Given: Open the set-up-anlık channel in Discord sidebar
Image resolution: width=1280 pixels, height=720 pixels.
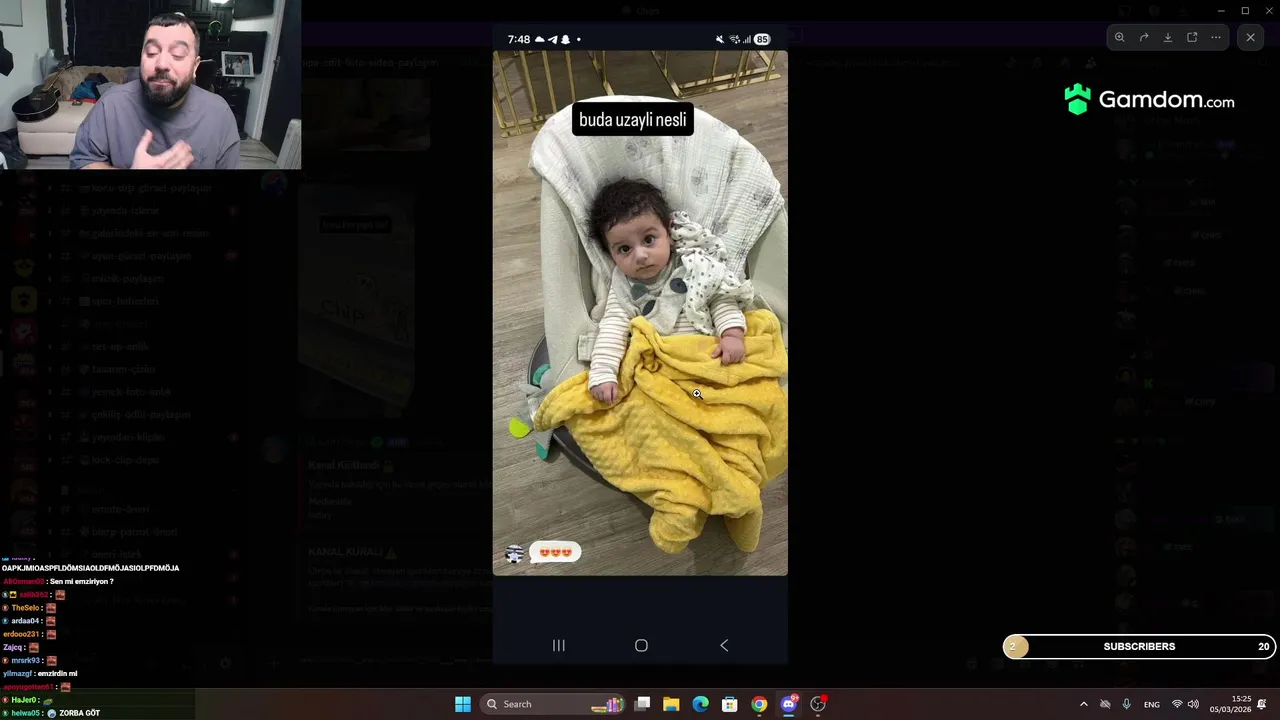Looking at the screenshot, I should pyautogui.click(x=120, y=346).
